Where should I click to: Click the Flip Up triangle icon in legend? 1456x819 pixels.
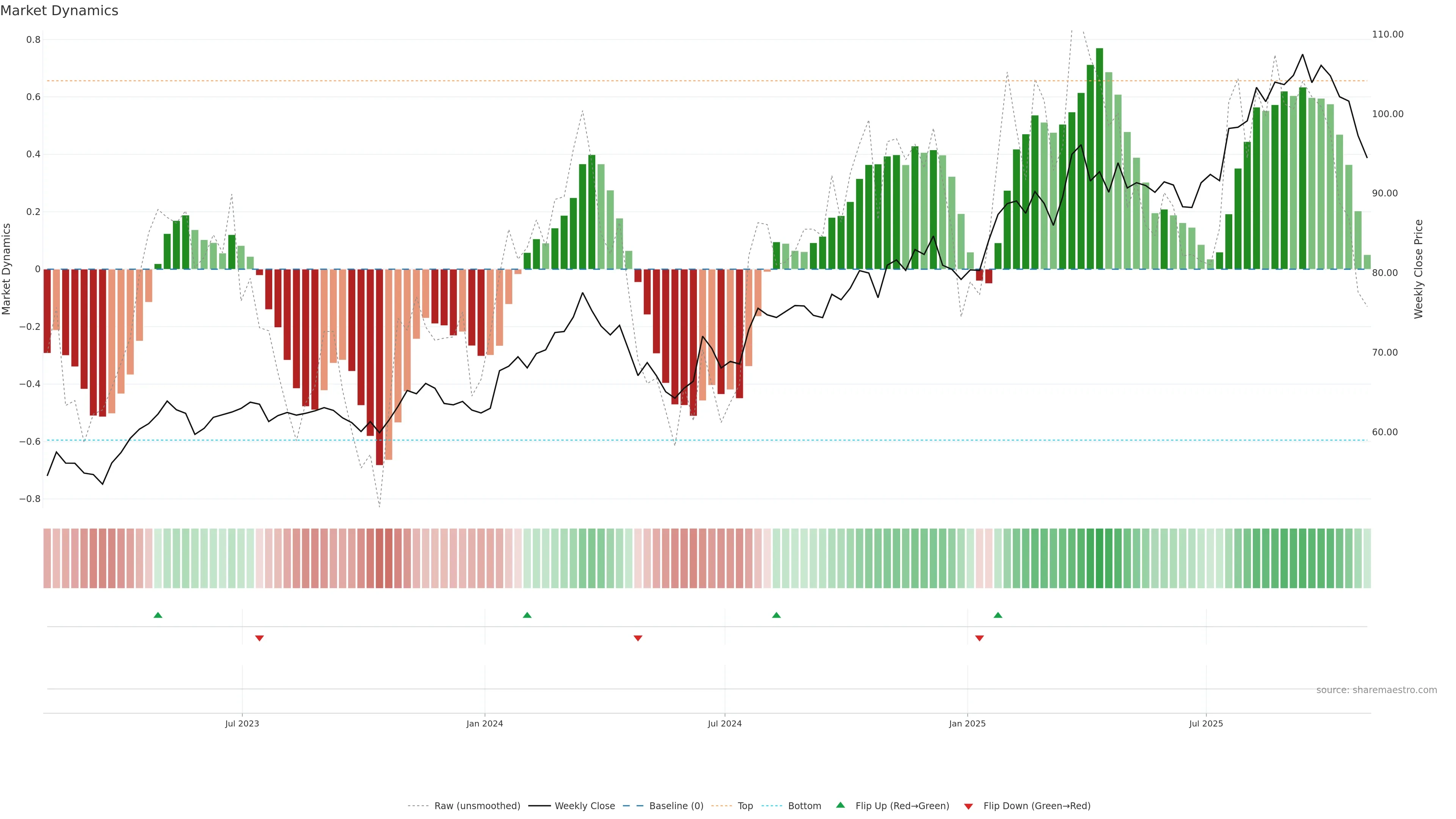841,805
